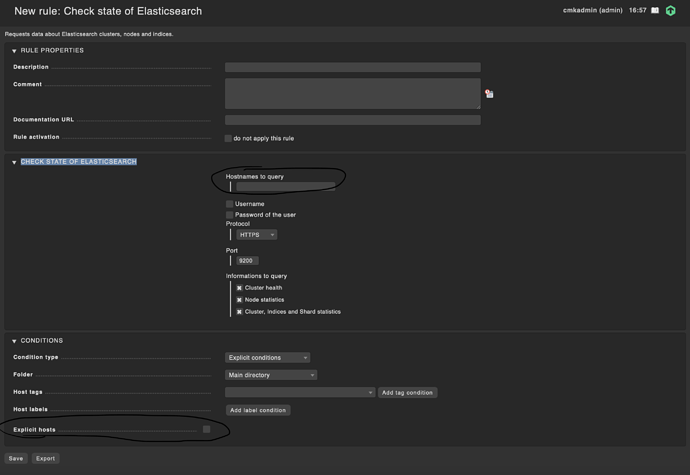Focus the Description input field
Image resolution: width=690 pixels, height=475 pixels.
pyautogui.click(x=352, y=67)
